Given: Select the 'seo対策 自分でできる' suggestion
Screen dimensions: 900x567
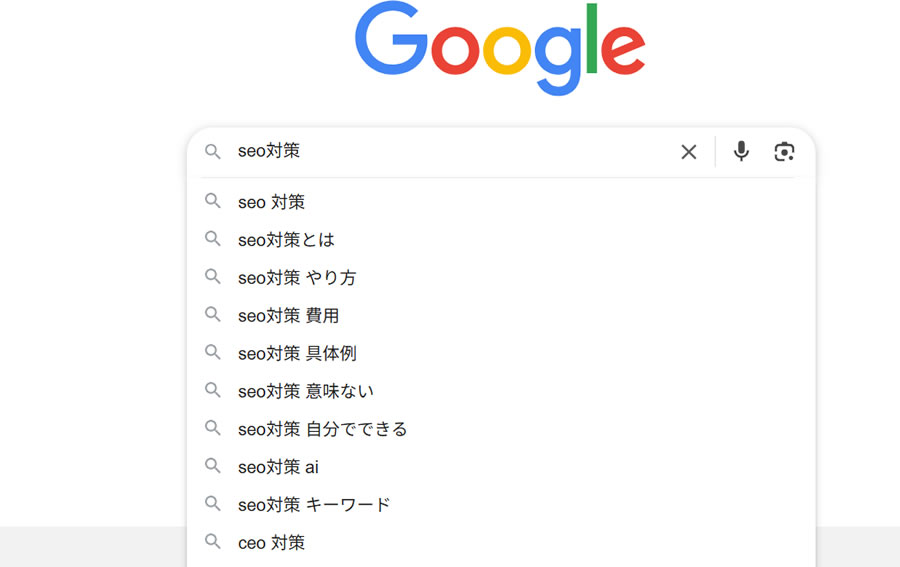Looking at the screenshot, I should click(x=501, y=429).
